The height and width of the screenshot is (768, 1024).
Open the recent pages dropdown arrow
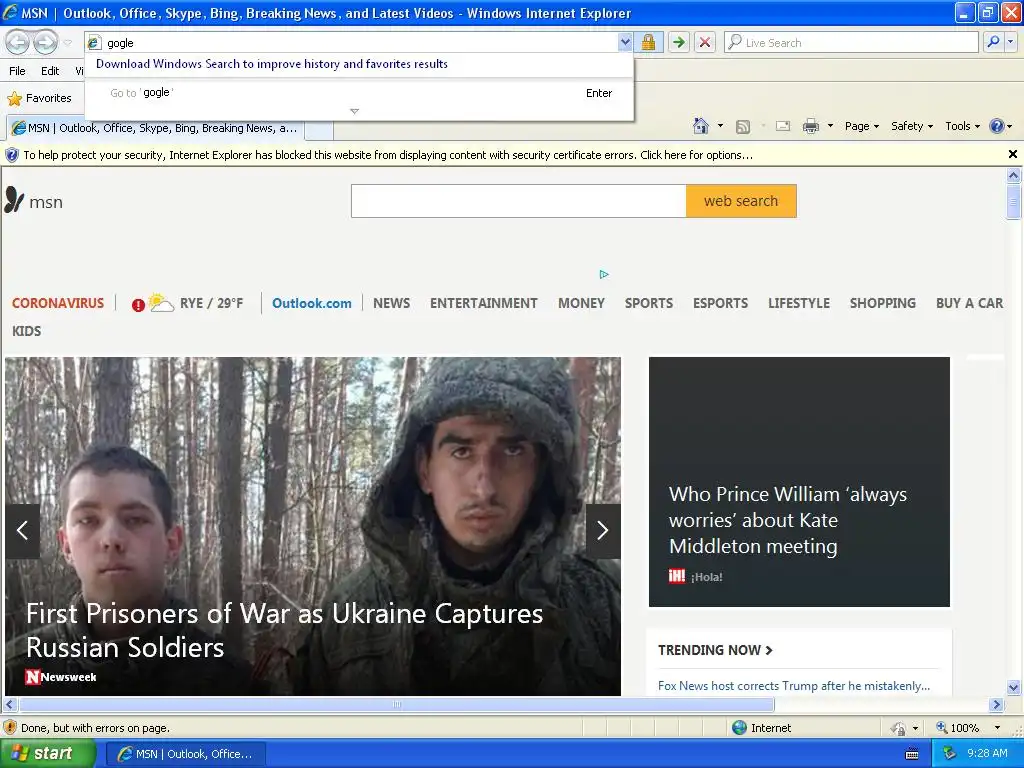click(x=67, y=42)
